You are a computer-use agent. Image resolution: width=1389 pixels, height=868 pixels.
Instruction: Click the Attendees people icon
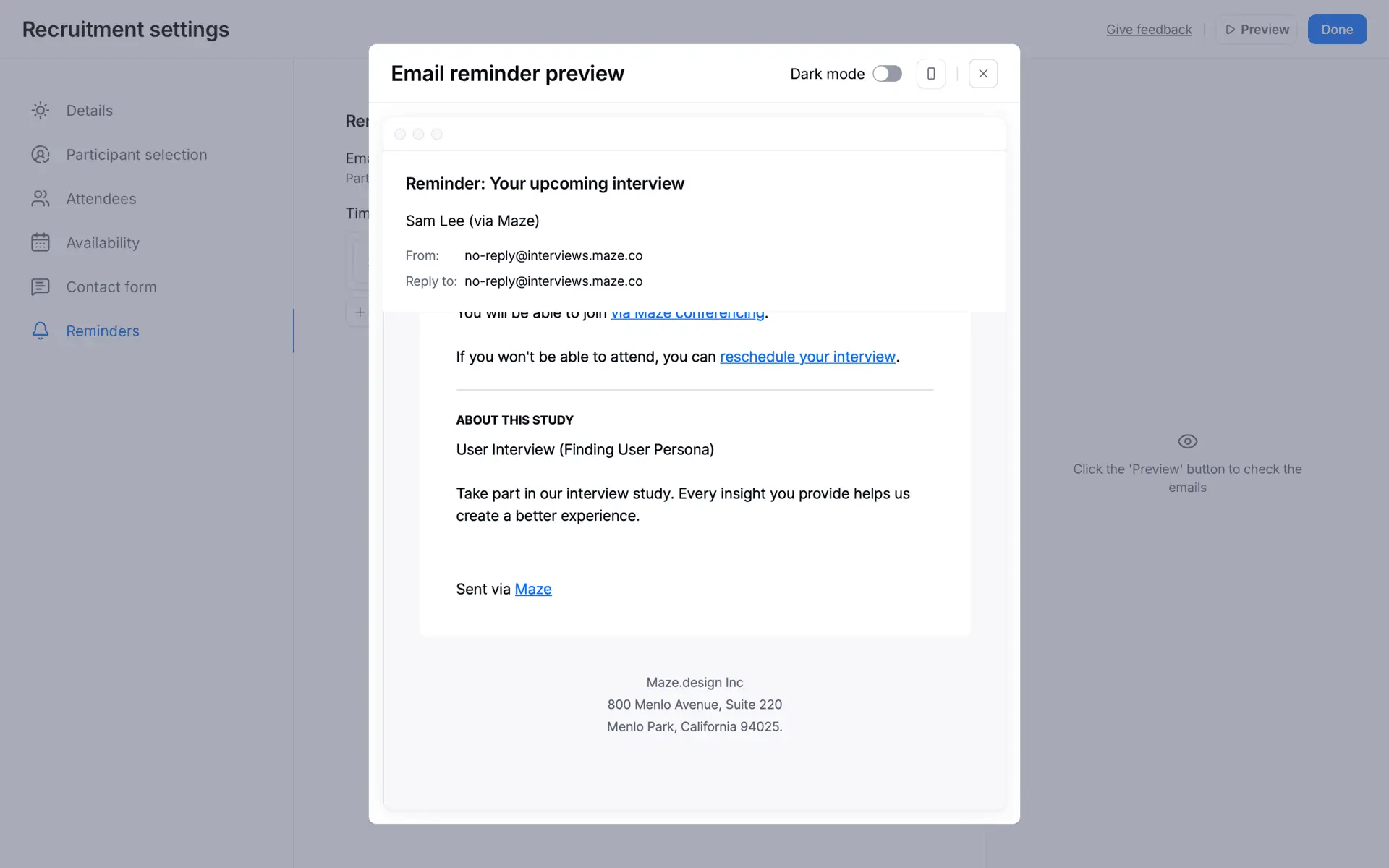pyautogui.click(x=41, y=199)
